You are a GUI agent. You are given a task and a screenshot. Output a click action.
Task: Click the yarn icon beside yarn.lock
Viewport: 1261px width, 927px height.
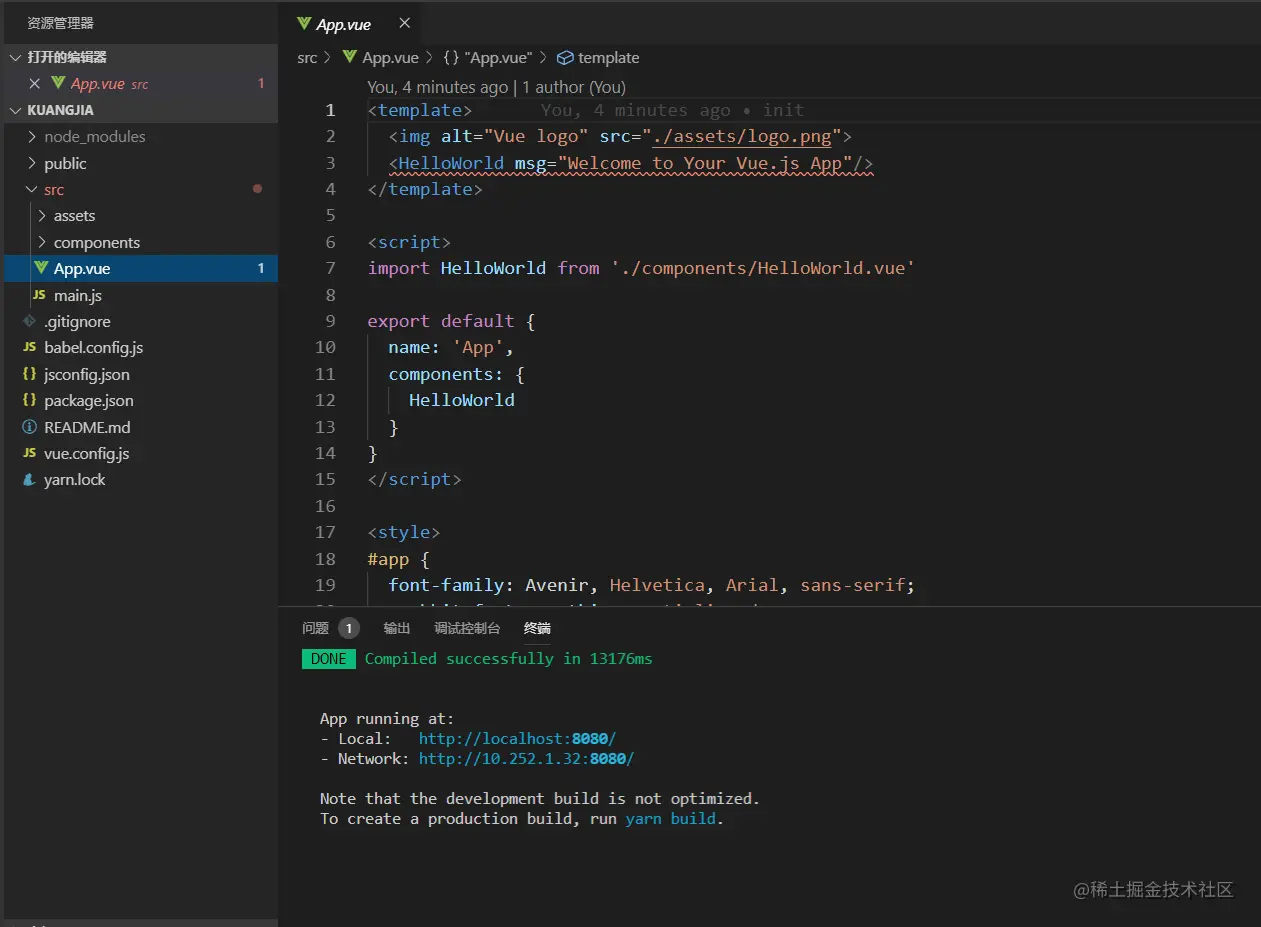coord(29,480)
